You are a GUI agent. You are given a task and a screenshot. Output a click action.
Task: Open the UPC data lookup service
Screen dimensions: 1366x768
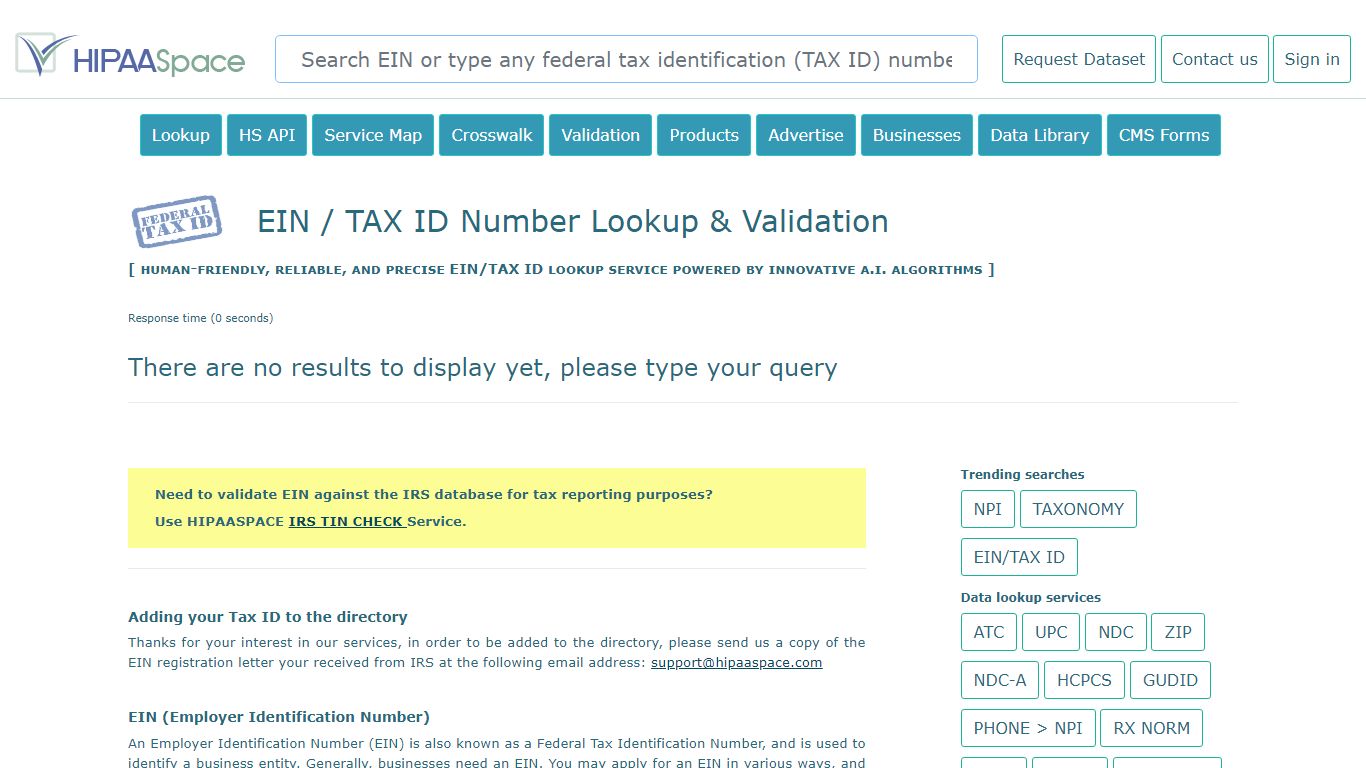pos(1051,632)
